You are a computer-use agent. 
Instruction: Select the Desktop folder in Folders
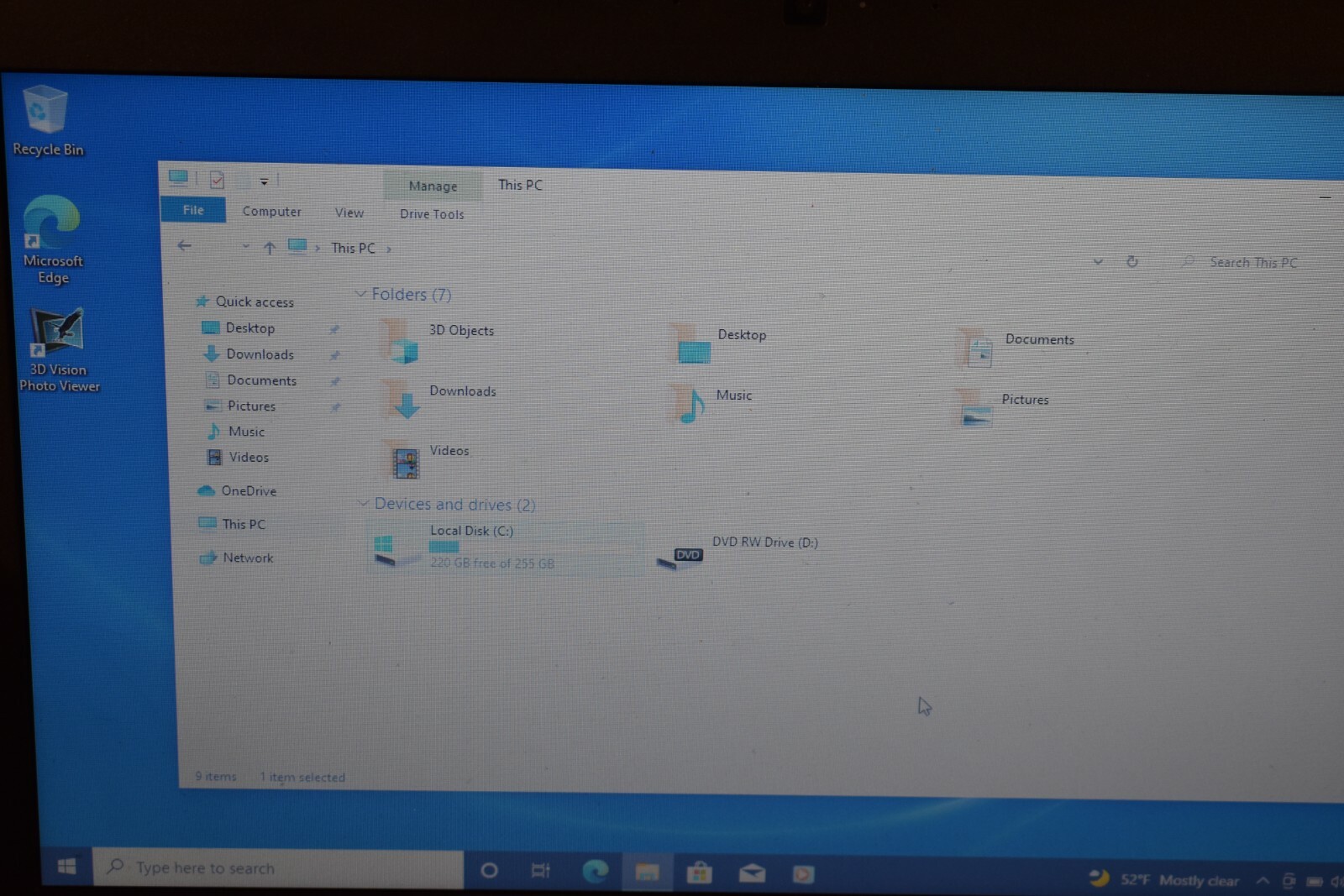(718, 343)
